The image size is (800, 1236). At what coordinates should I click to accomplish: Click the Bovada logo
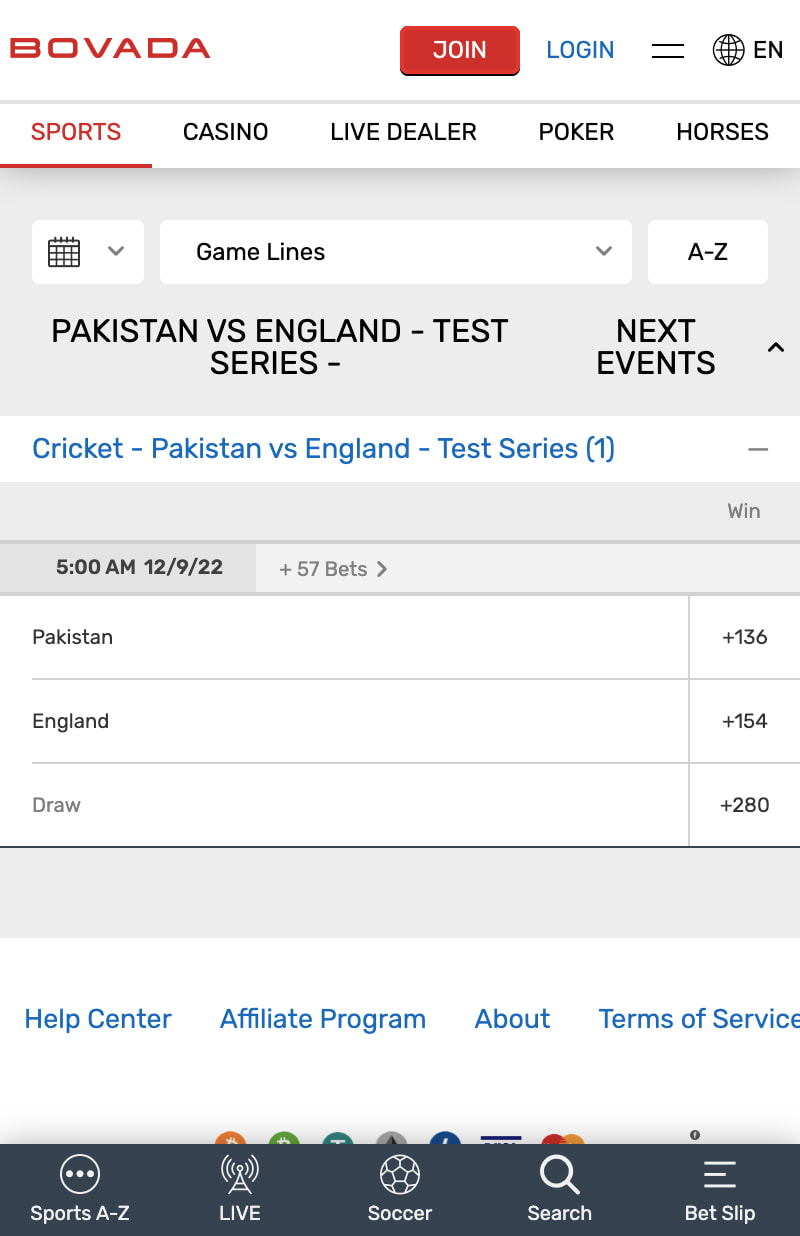point(110,48)
